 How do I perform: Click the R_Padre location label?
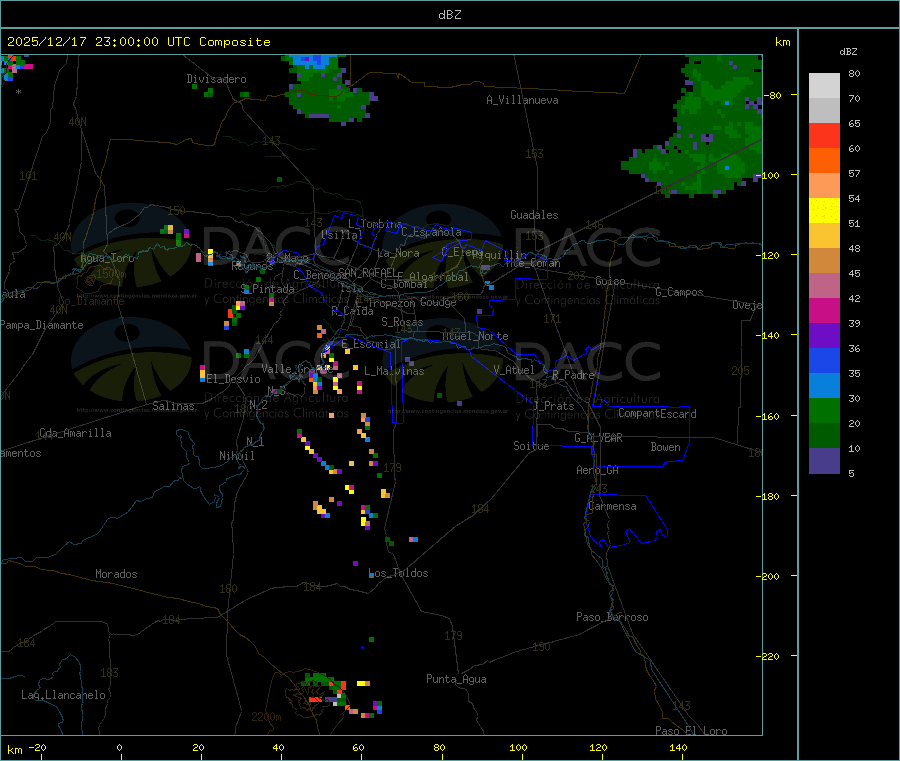click(573, 375)
